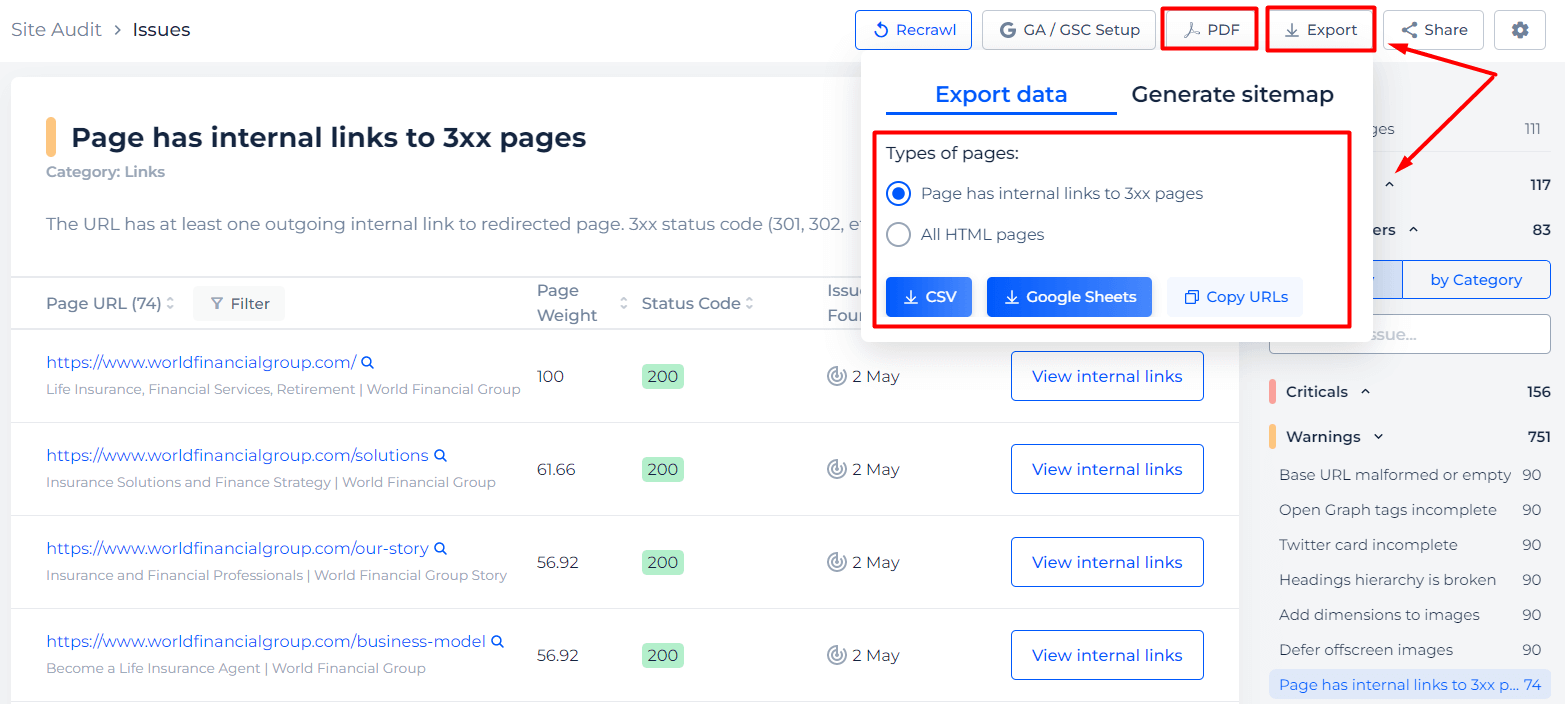Select the All HTML pages radio
1565x704 pixels.
[x=898, y=234]
